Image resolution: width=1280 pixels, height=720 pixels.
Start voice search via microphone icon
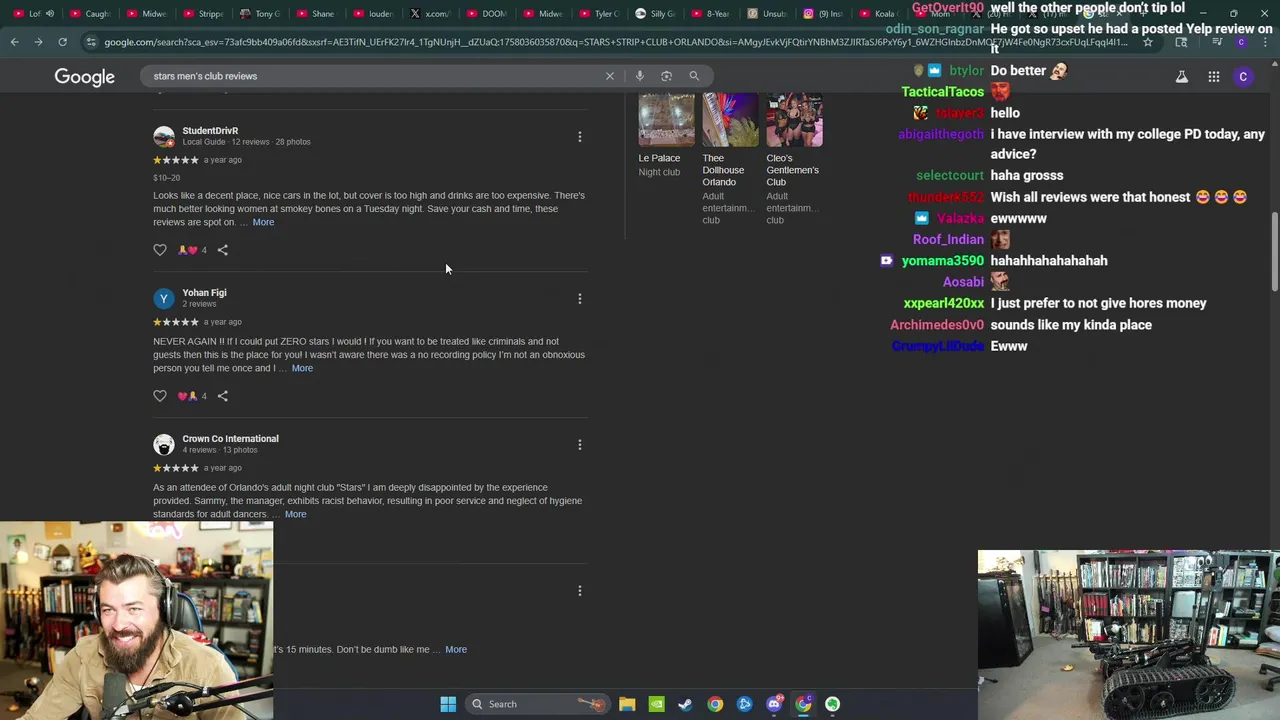coord(639,76)
